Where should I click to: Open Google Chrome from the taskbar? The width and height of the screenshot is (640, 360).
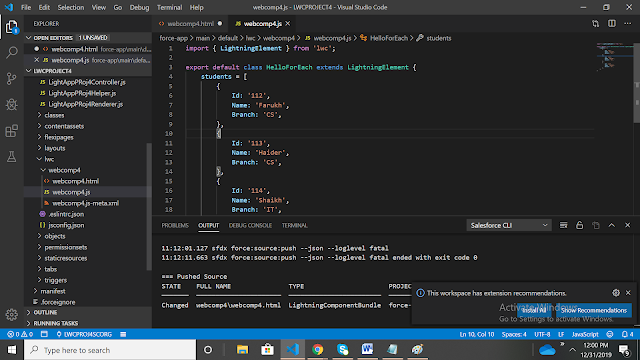(x=317, y=349)
